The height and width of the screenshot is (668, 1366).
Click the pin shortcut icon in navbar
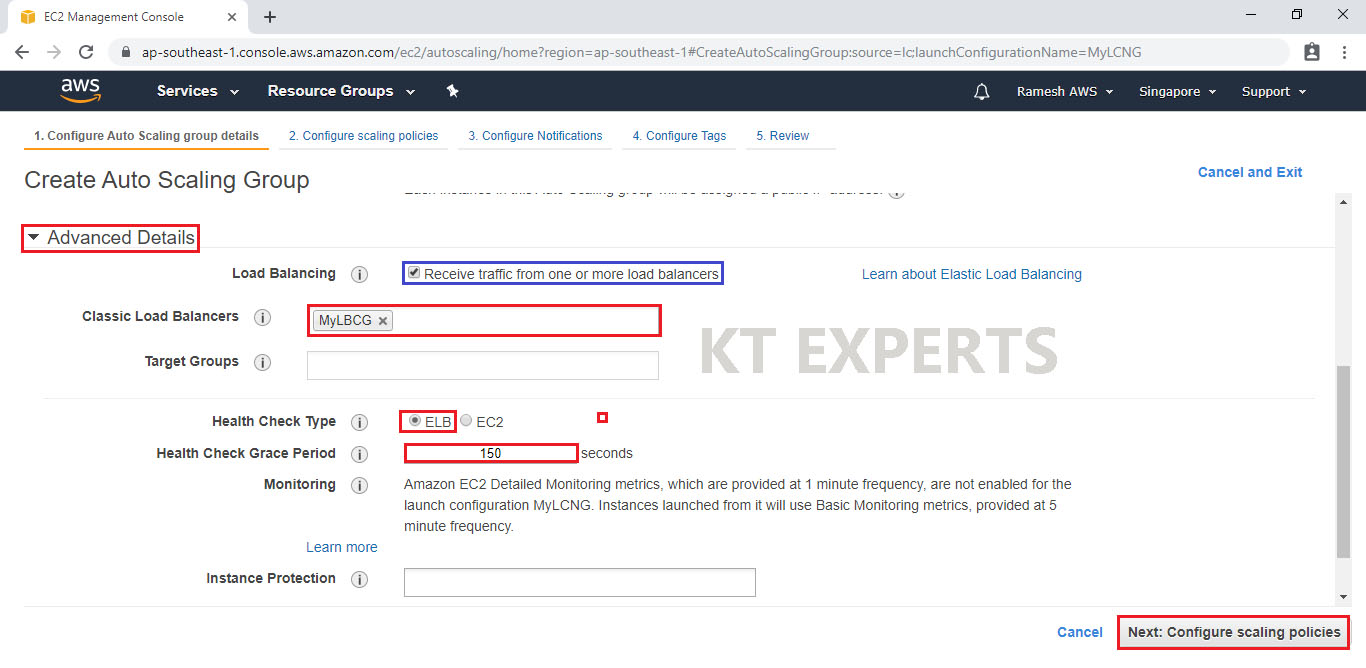[x=452, y=91]
